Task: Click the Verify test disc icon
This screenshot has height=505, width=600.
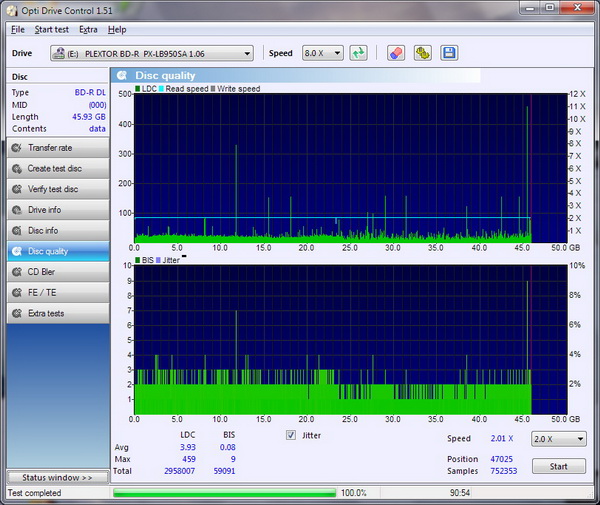Action: [16, 189]
